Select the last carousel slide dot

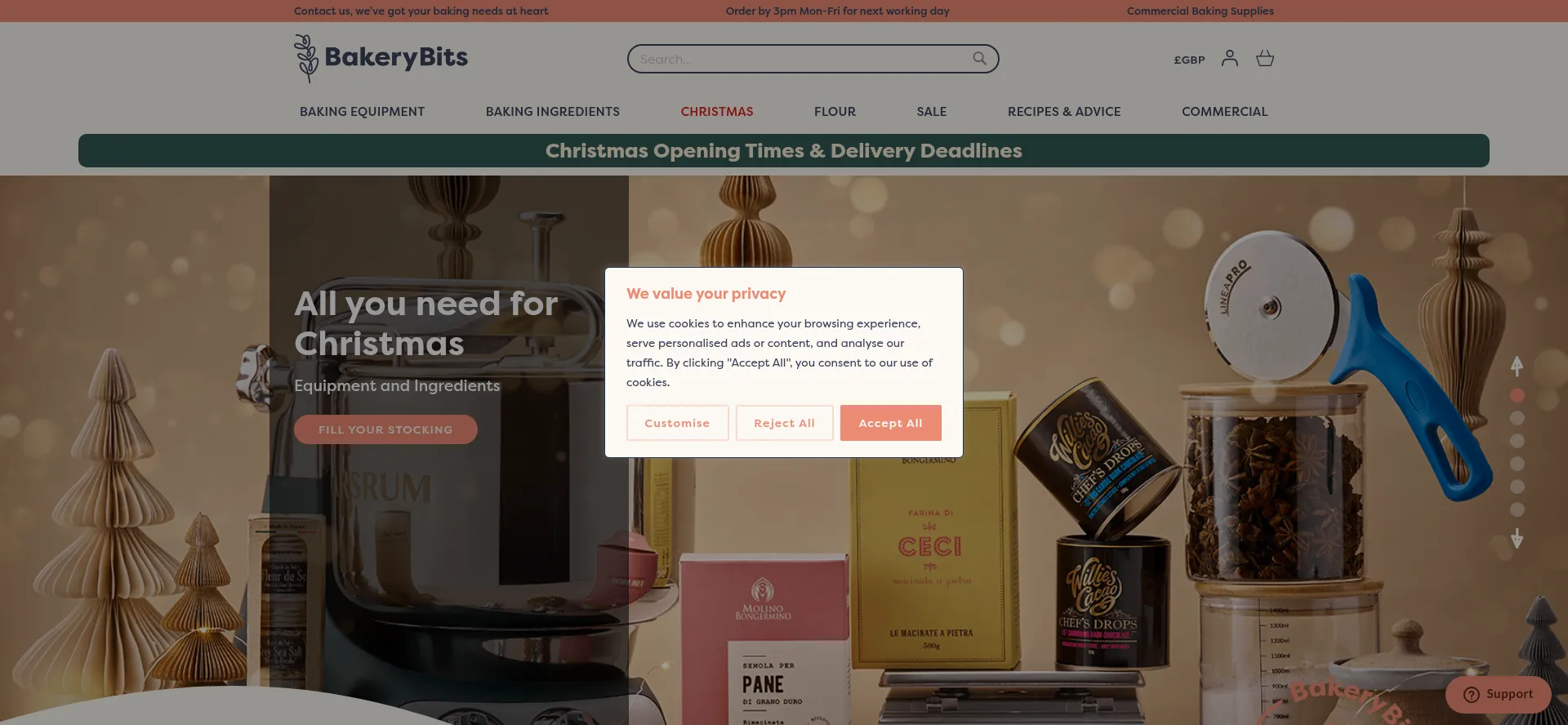1517,509
